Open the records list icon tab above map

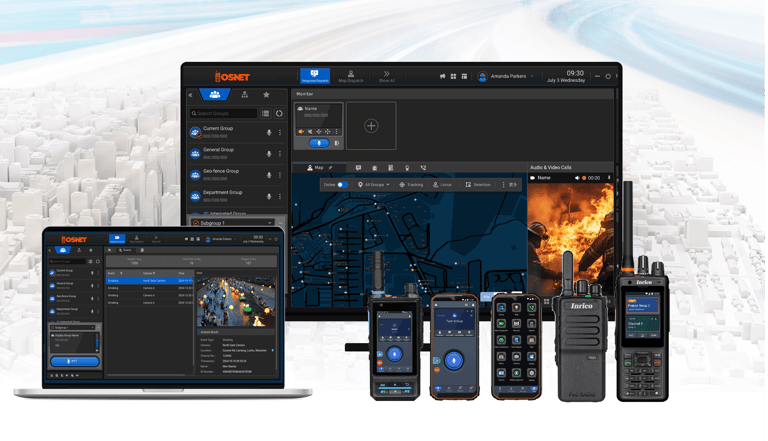[390, 168]
